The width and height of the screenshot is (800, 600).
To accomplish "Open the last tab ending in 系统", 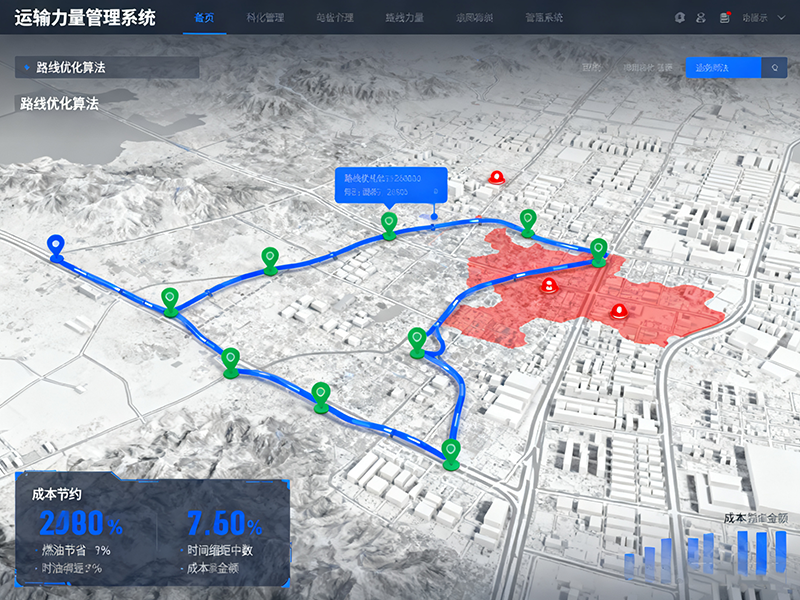I will click(544, 18).
